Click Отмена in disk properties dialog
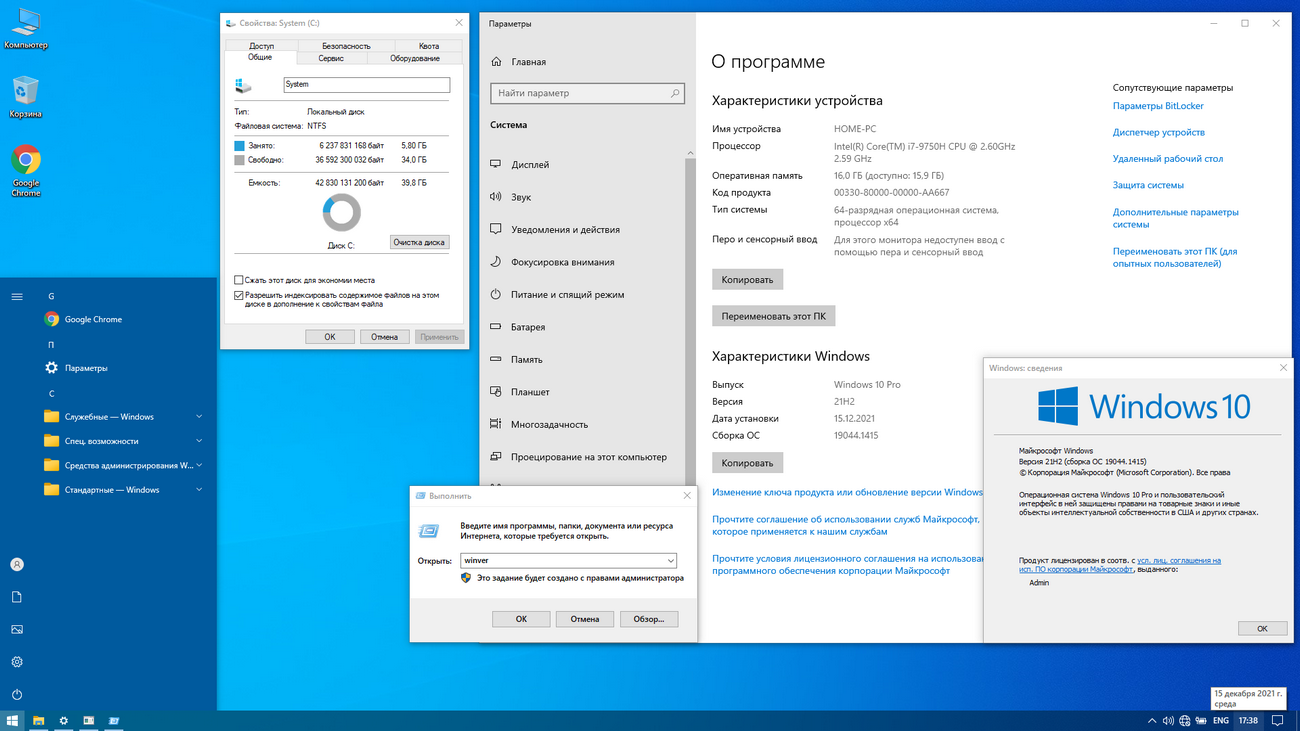This screenshot has width=1300, height=731. point(385,337)
